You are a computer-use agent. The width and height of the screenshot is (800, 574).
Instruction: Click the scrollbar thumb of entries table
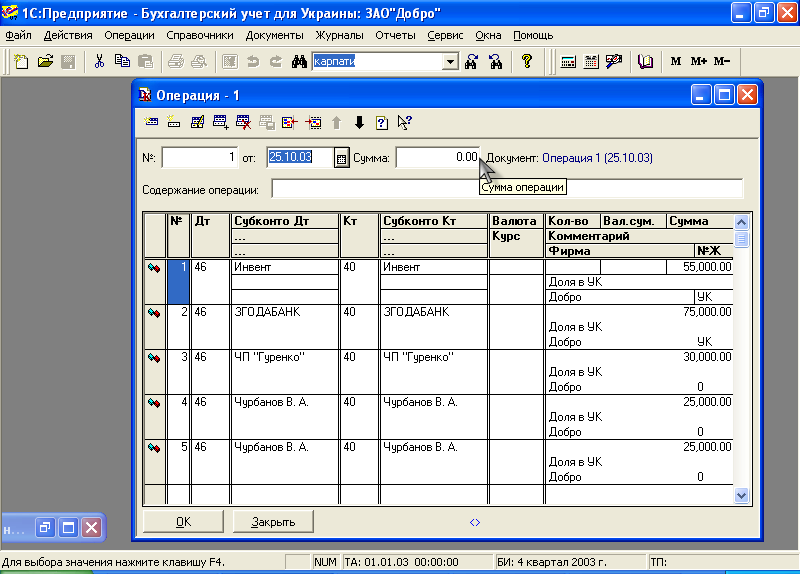[x=741, y=239]
